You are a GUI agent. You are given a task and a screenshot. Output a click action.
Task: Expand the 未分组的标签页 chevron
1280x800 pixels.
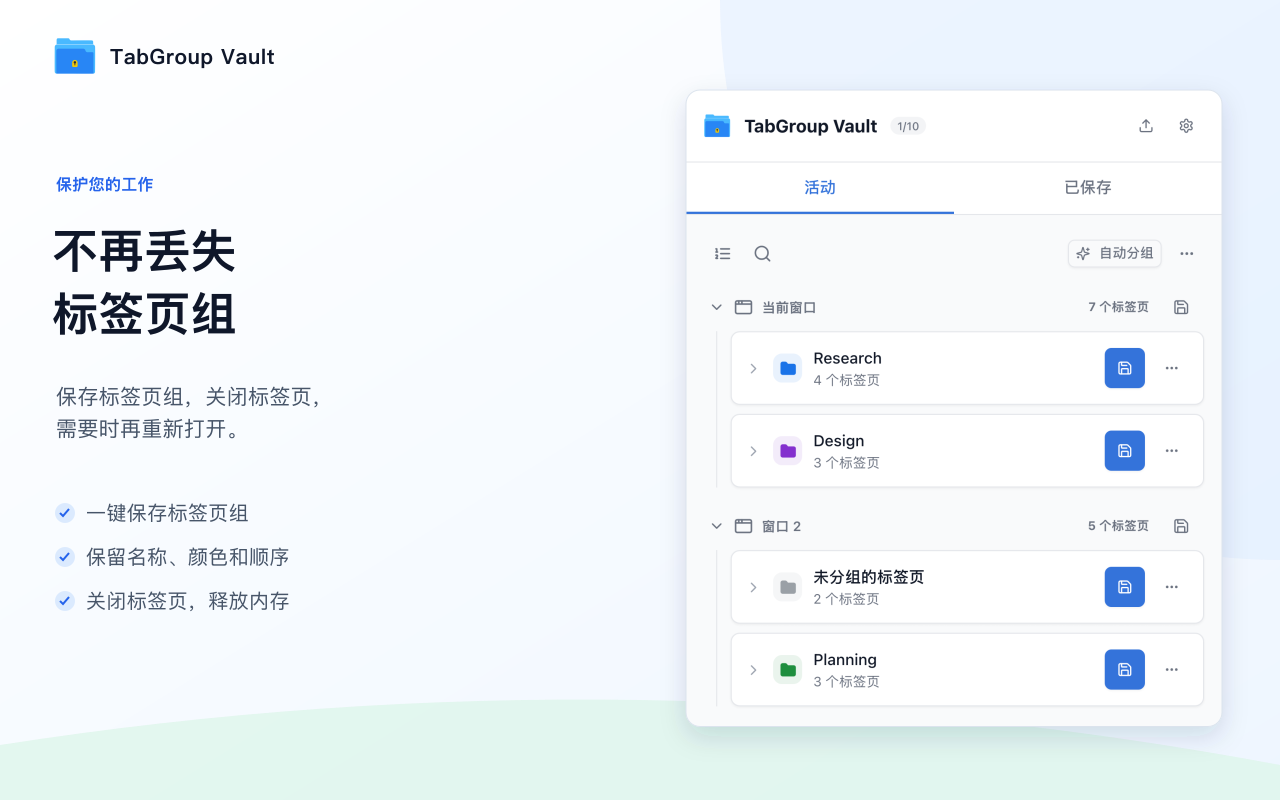click(753, 587)
